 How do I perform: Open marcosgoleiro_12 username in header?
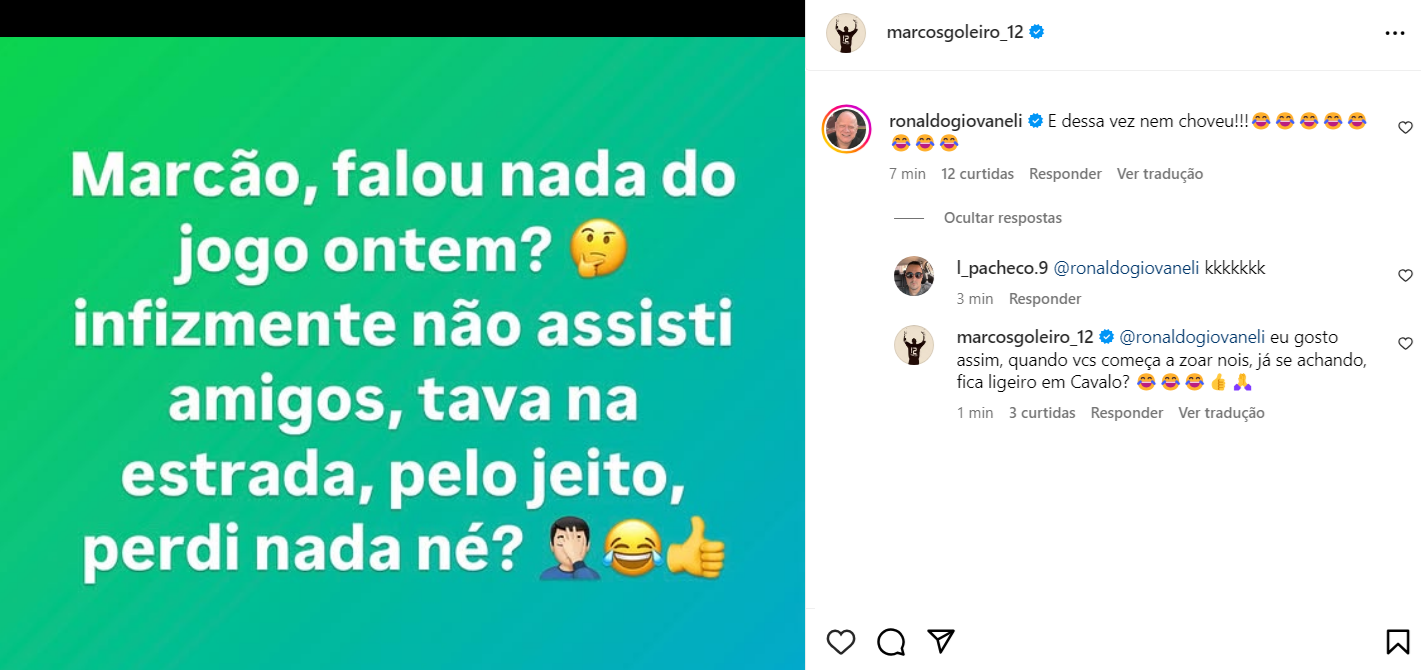(x=955, y=32)
